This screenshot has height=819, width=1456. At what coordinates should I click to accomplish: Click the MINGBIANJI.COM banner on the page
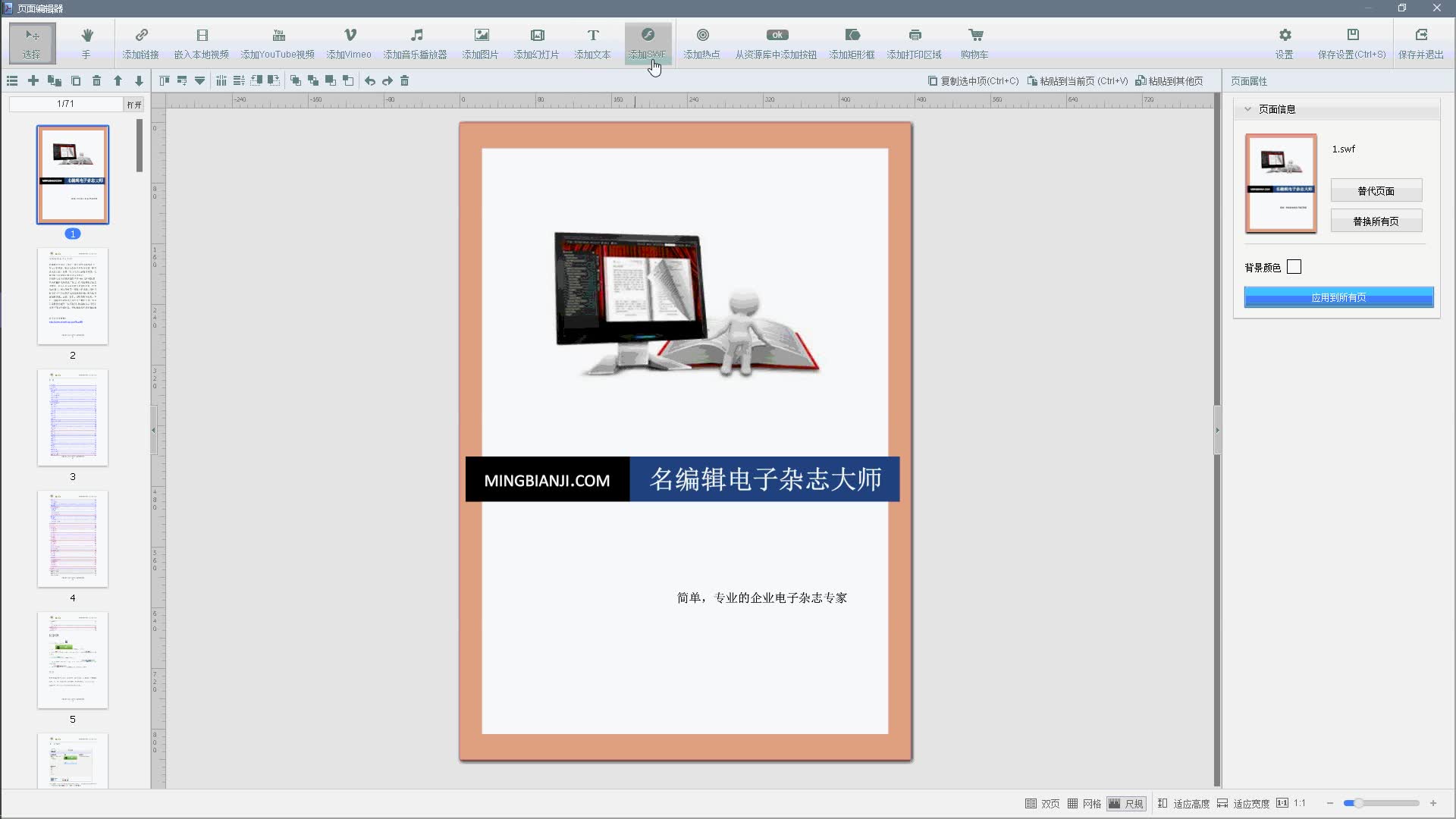pyautogui.click(x=547, y=480)
